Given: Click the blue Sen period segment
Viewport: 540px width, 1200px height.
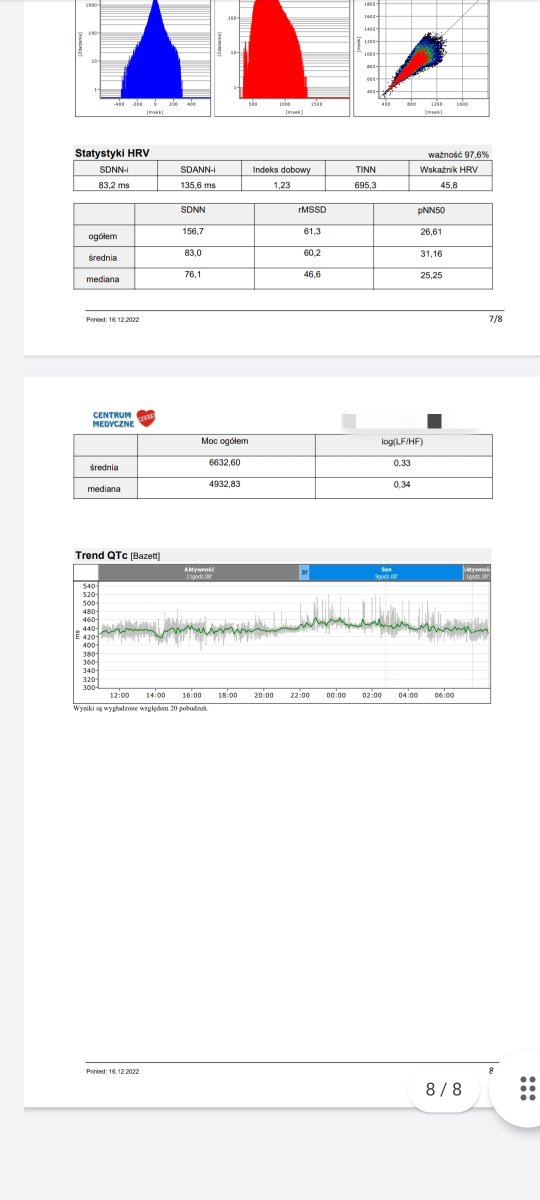Looking at the screenshot, I should pyautogui.click(x=386, y=572).
